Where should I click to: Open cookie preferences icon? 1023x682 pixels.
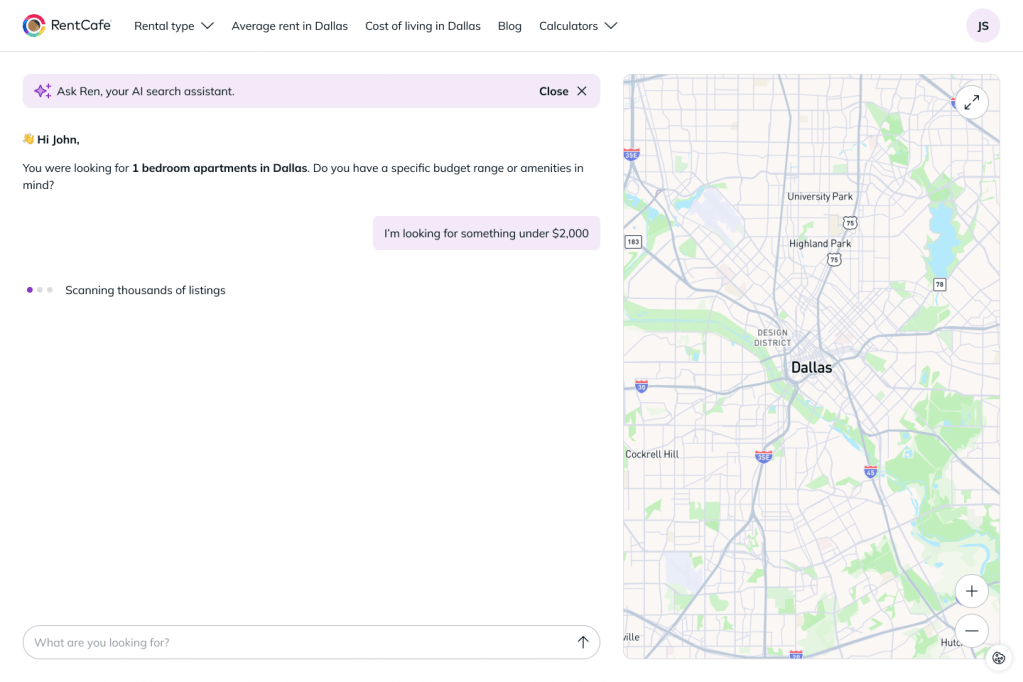click(998, 658)
